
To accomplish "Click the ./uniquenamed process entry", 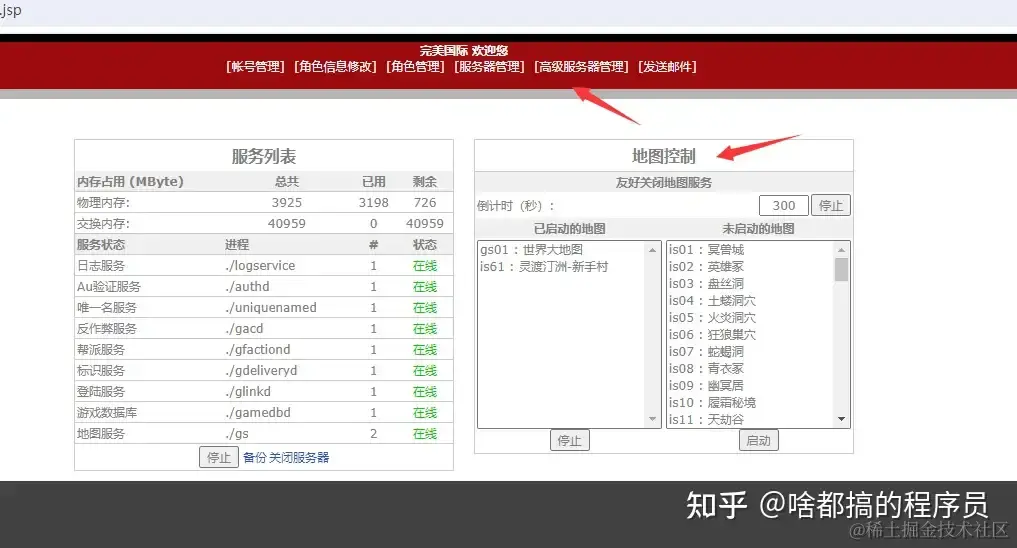I will point(271,307).
